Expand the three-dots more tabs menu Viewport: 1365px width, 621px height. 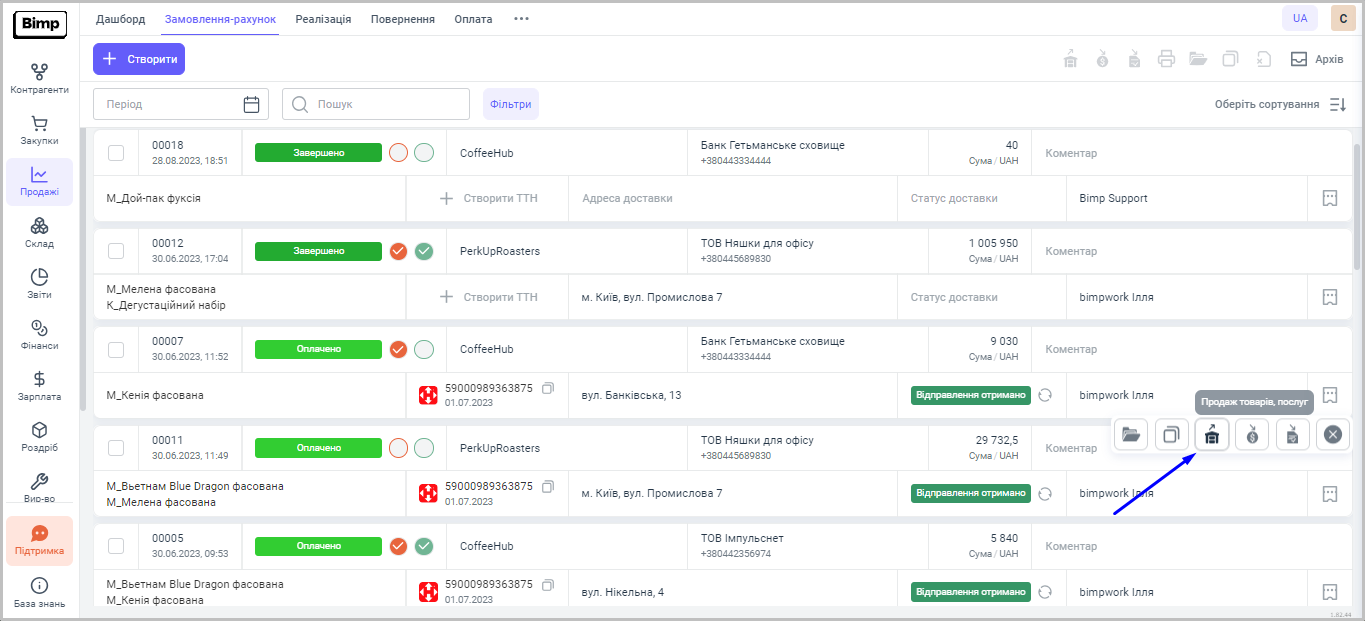pos(521,19)
